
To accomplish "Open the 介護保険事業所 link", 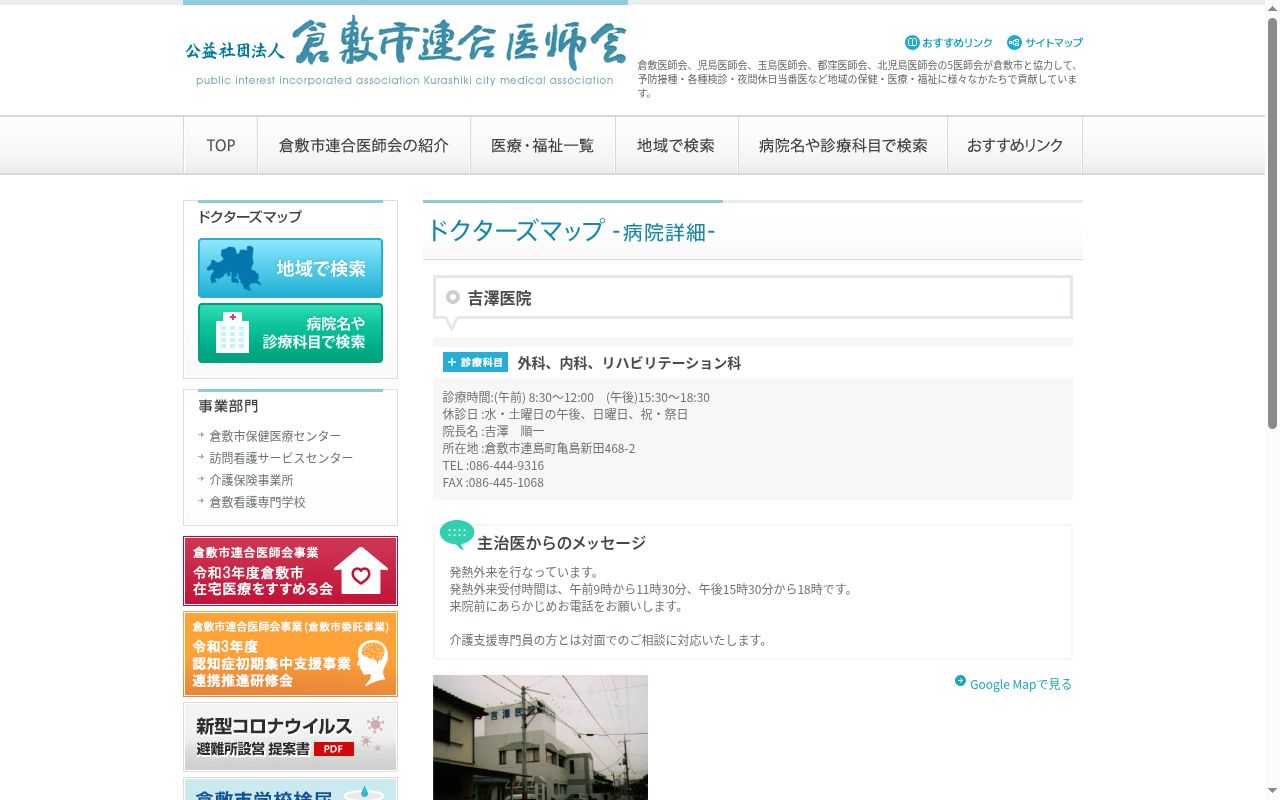I will [x=251, y=480].
